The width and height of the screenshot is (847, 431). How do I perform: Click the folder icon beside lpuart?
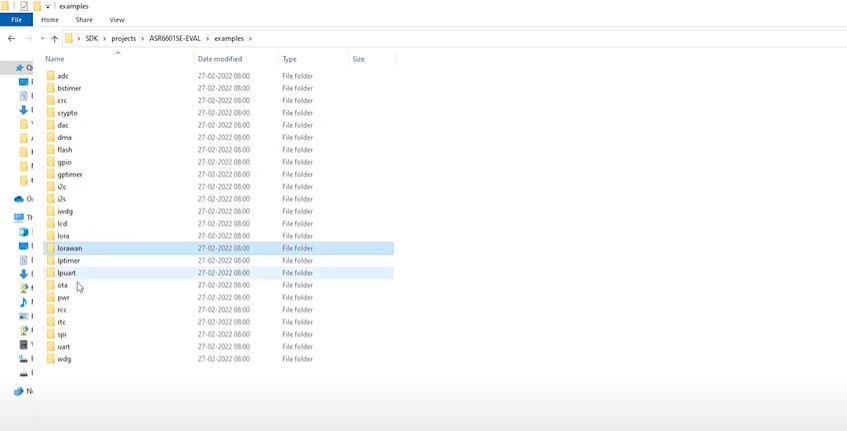tap(50, 273)
